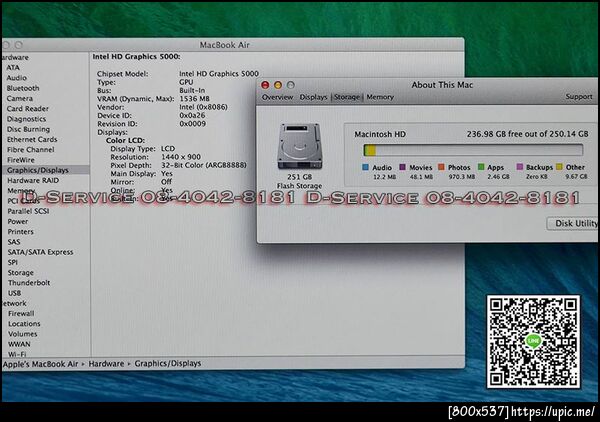Select Disc Burning in the sidebar
The width and height of the screenshot is (600, 422).
(x=28, y=129)
